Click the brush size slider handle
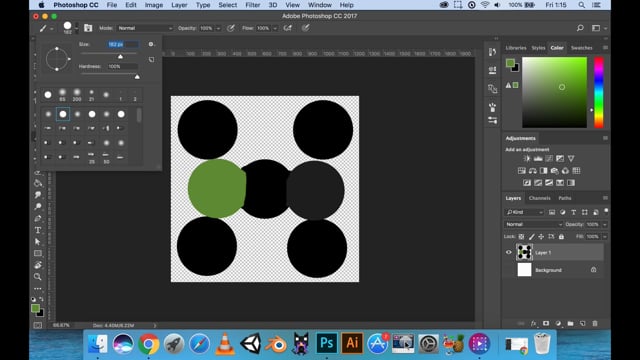The height and width of the screenshot is (360, 640). pos(120,56)
